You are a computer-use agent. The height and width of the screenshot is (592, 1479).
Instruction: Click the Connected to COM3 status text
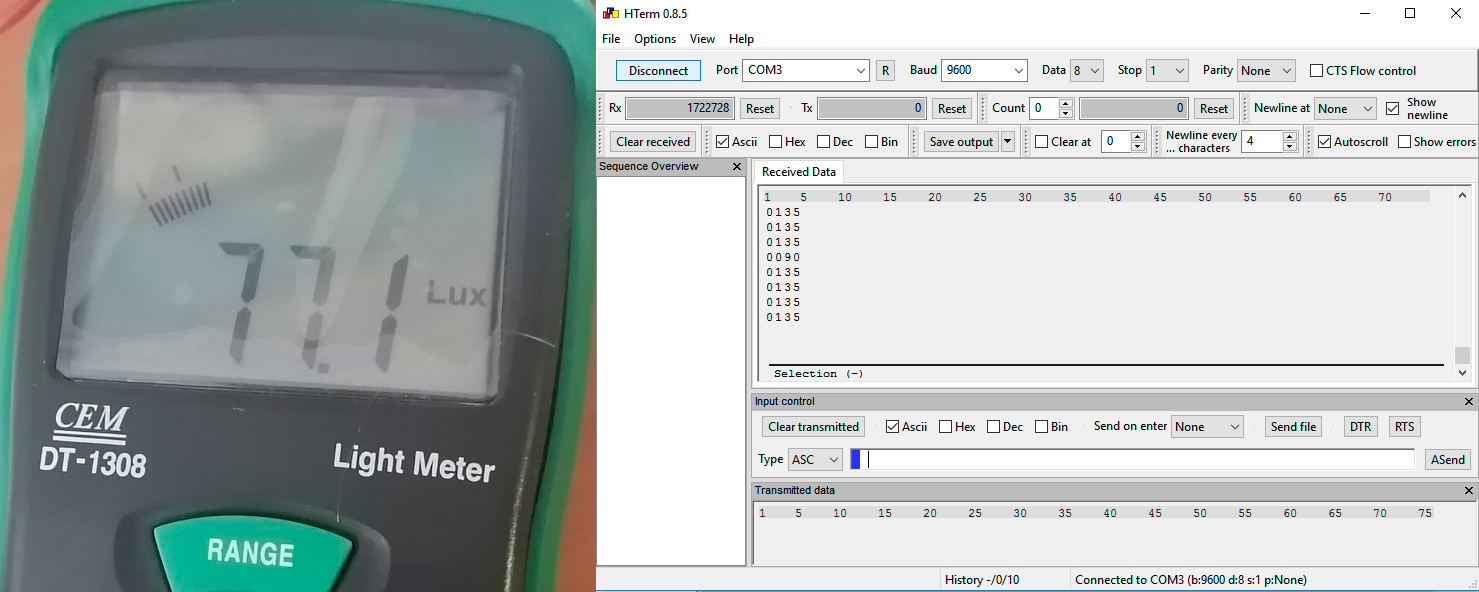click(x=1190, y=580)
